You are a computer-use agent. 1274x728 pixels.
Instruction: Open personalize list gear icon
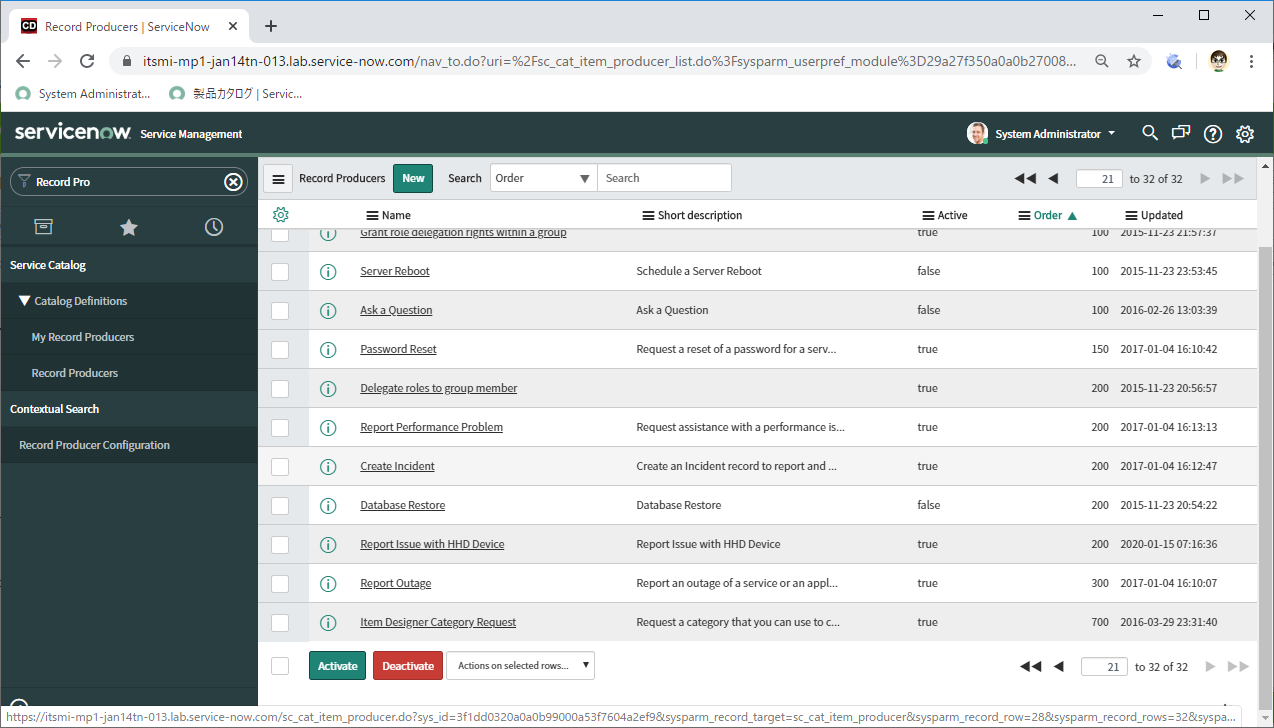[x=280, y=215]
